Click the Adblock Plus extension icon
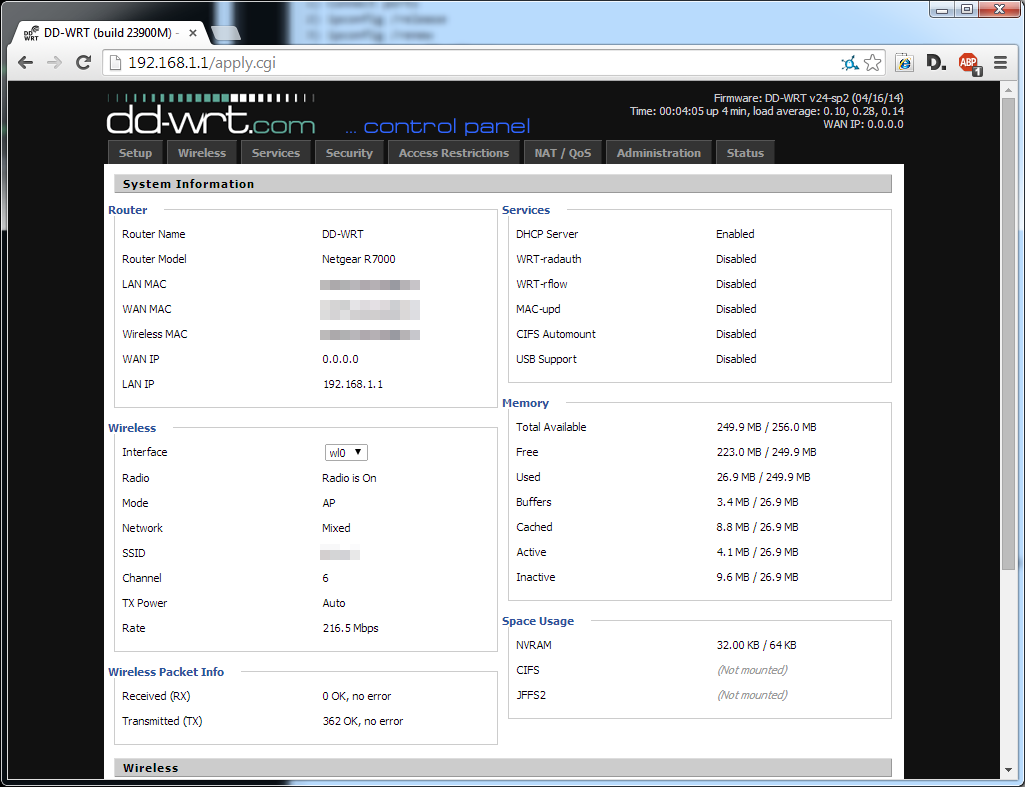The image size is (1025, 787). coord(967,62)
